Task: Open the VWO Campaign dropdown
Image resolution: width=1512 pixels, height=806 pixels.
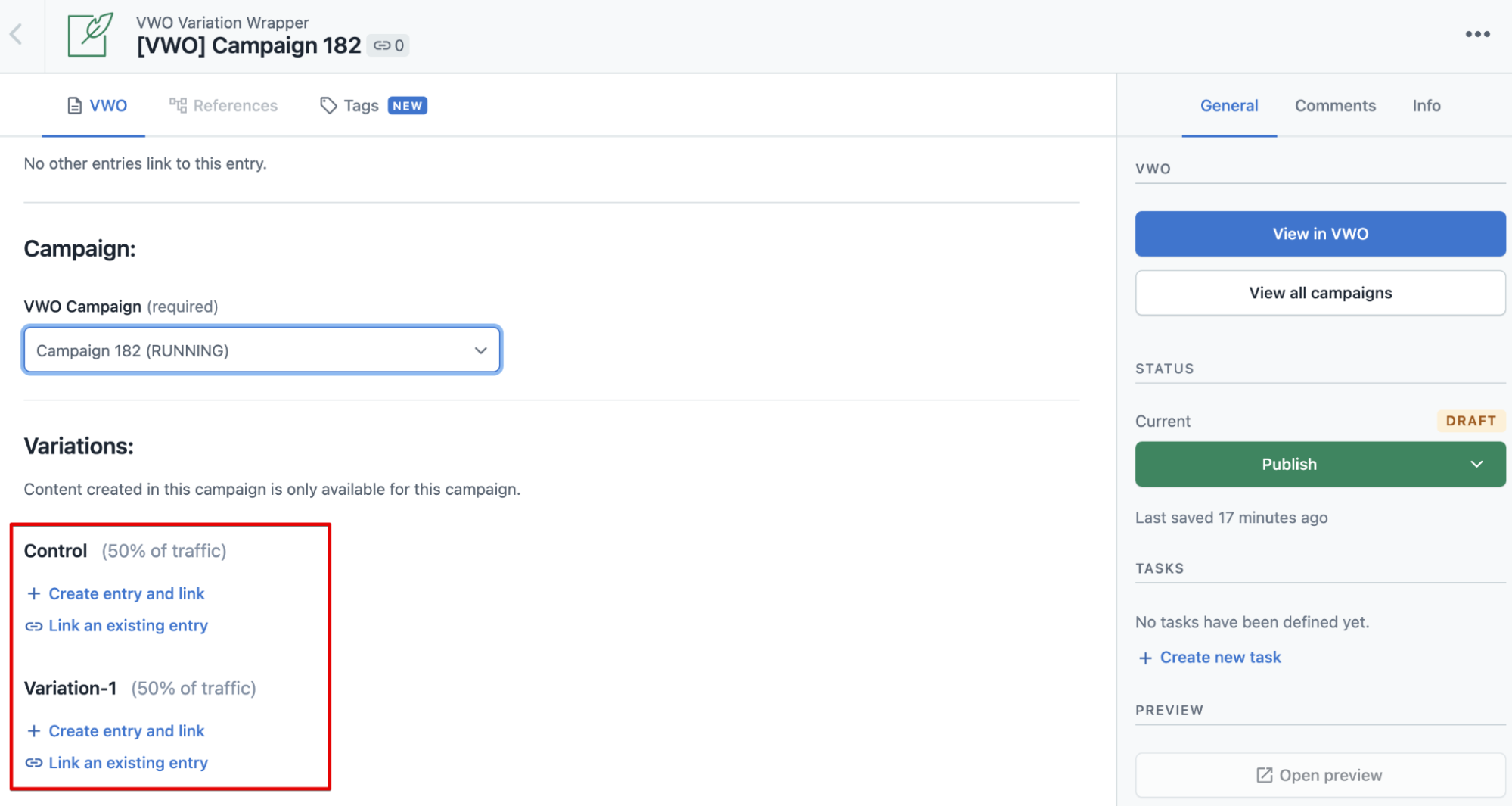Action: 262,350
